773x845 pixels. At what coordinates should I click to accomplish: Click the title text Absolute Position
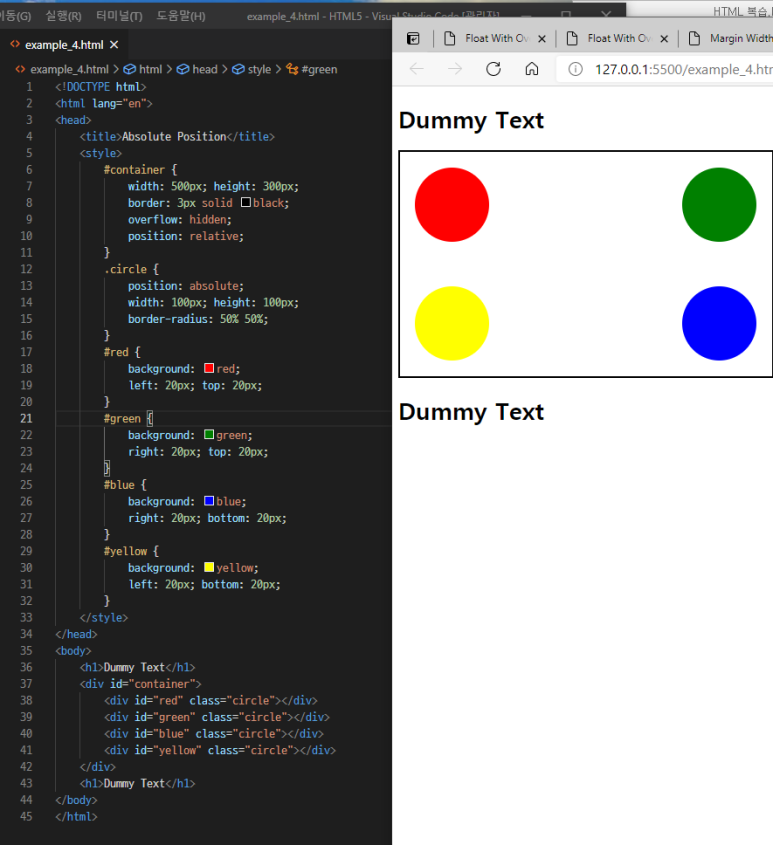[174, 136]
